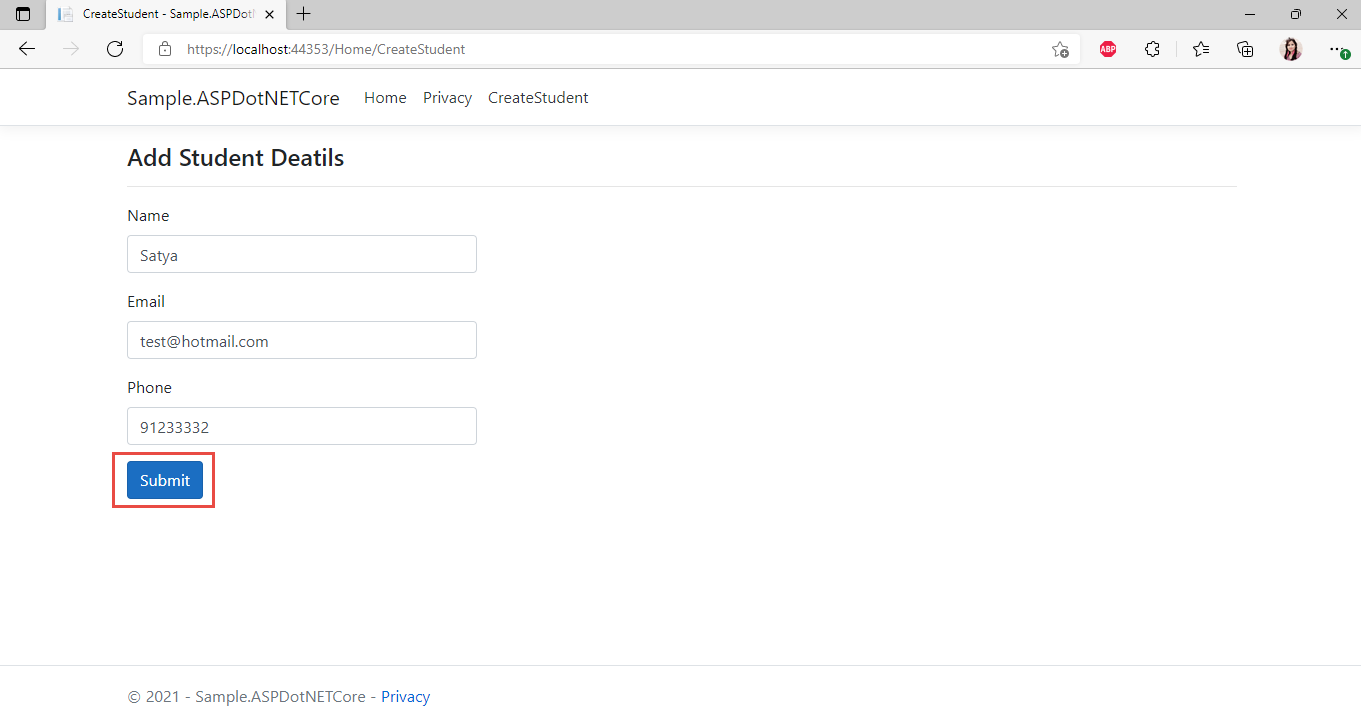Open a new browser tab
Image resolution: width=1361 pixels, height=726 pixels.
click(303, 14)
